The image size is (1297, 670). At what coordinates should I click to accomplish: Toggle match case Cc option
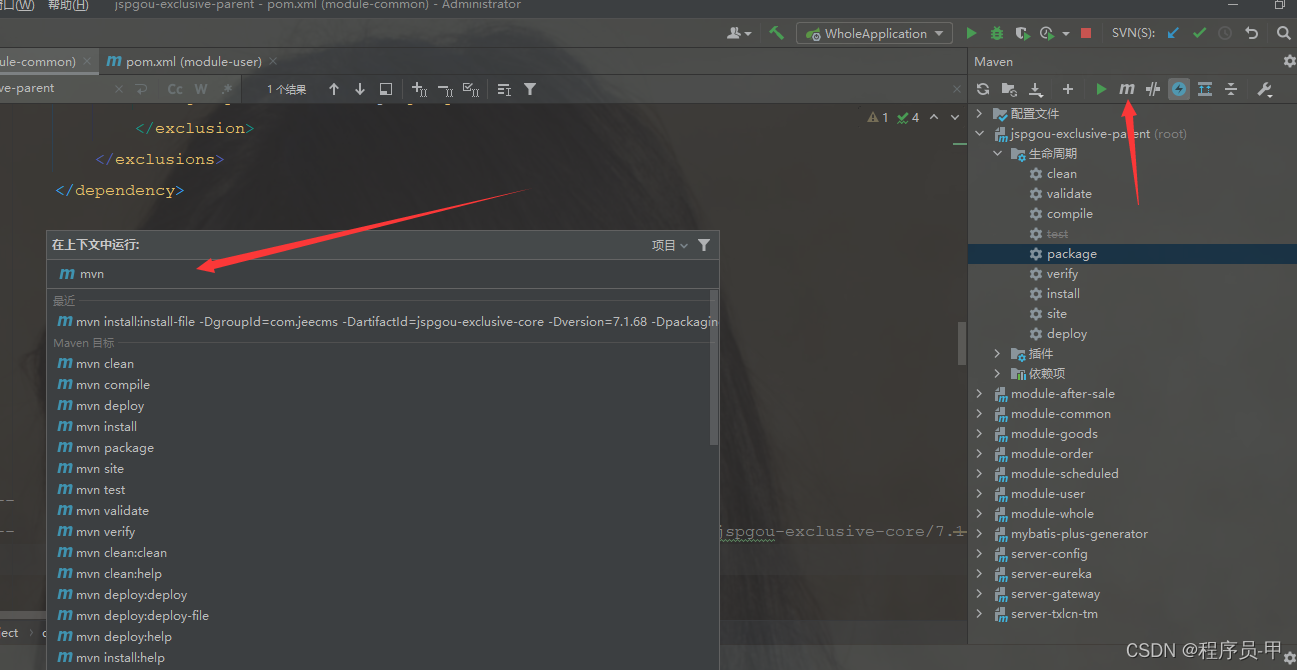[175, 89]
